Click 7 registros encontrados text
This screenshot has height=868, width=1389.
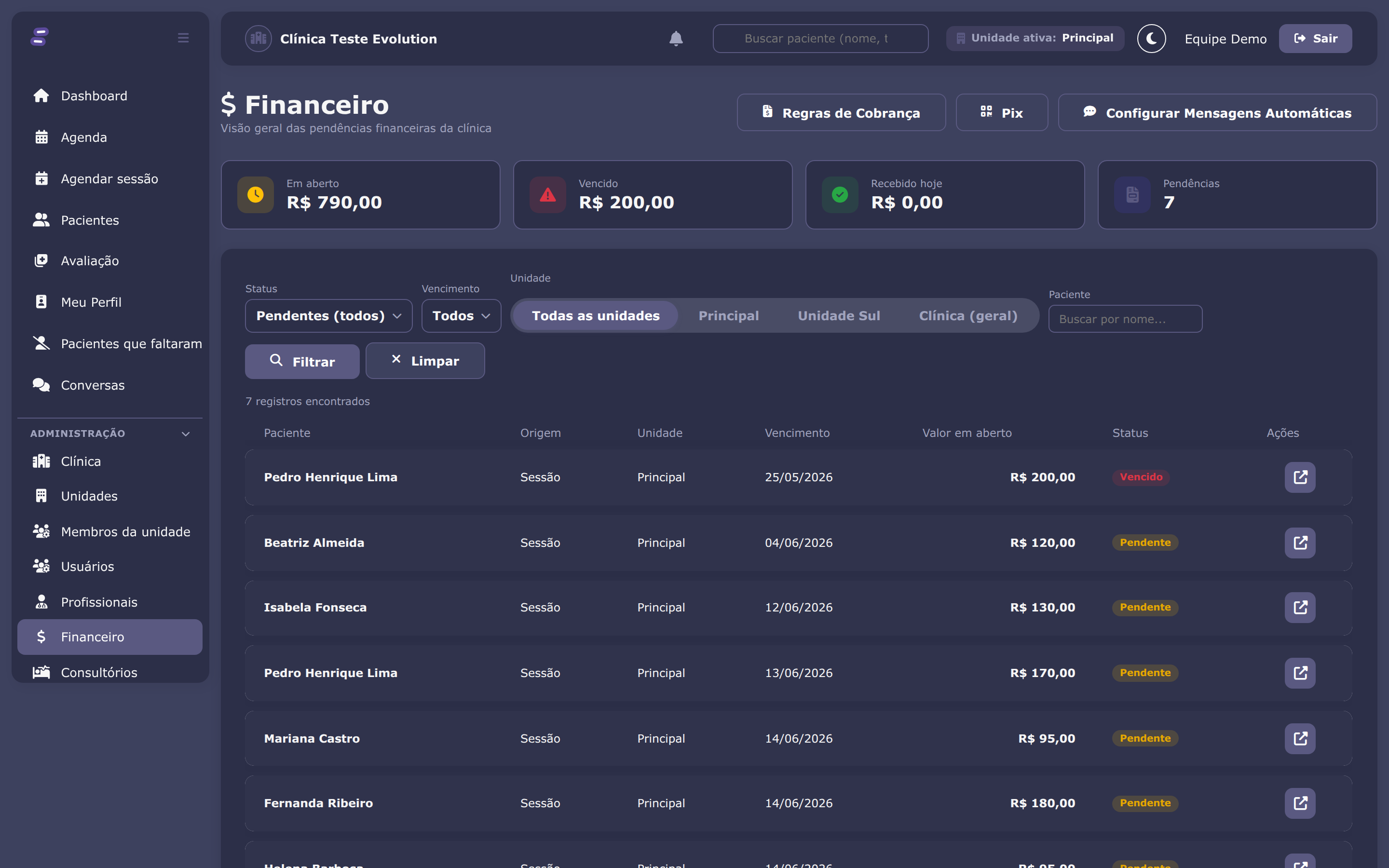(307, 401)
